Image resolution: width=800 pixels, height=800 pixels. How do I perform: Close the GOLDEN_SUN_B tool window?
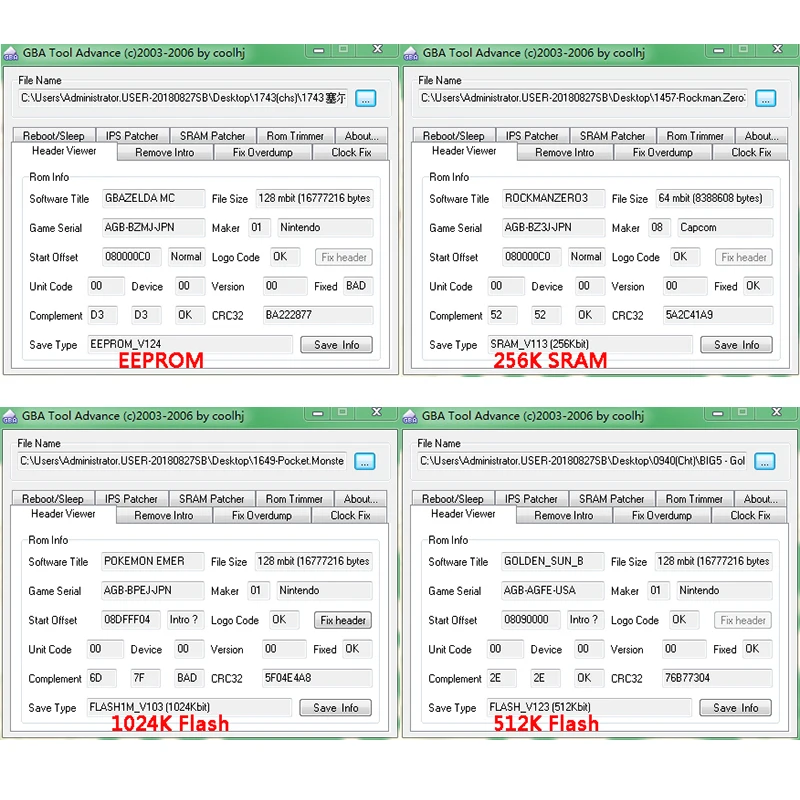point(776,412)
